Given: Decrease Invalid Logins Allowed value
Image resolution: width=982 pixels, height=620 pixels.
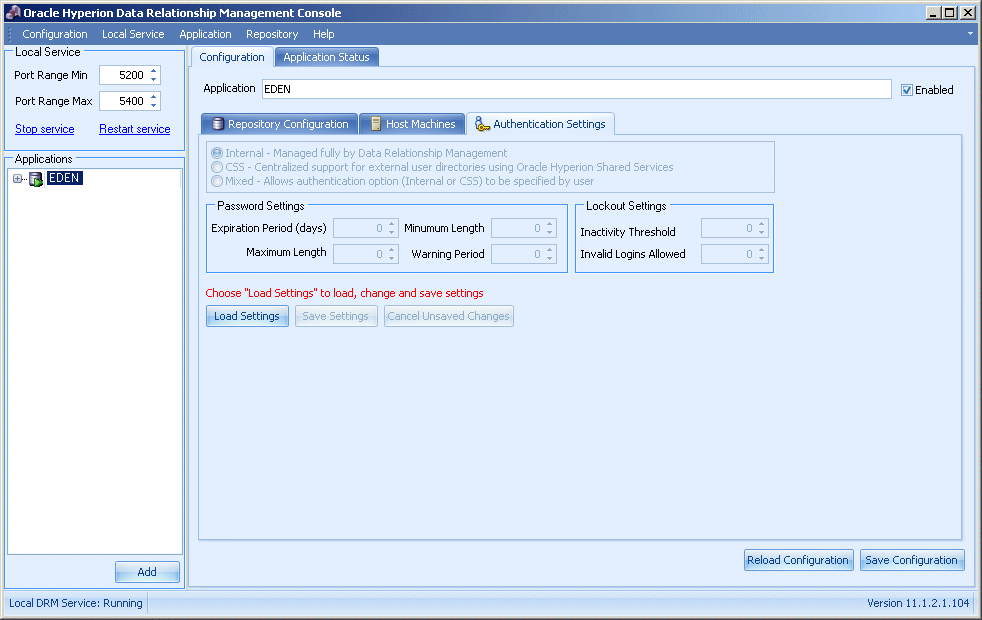Looking at the screenshot, I should [761, 258].
